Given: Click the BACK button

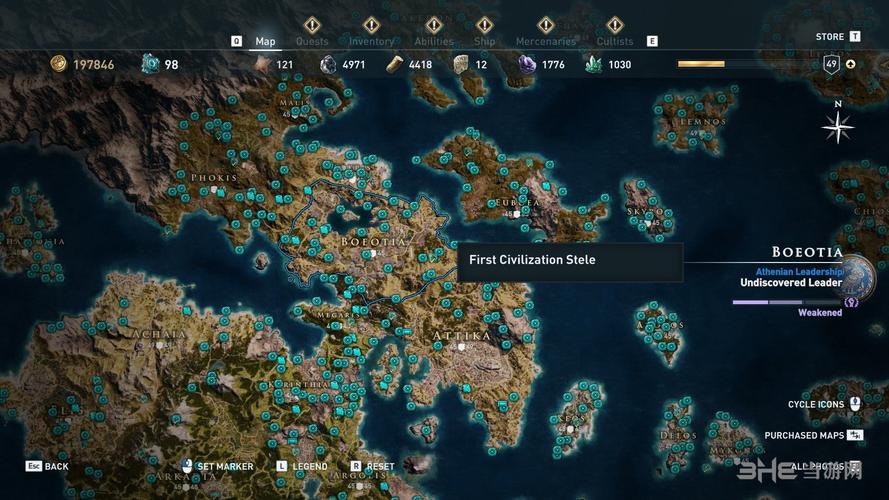Looking at the screenshot, I should click(x=47, y=466).
